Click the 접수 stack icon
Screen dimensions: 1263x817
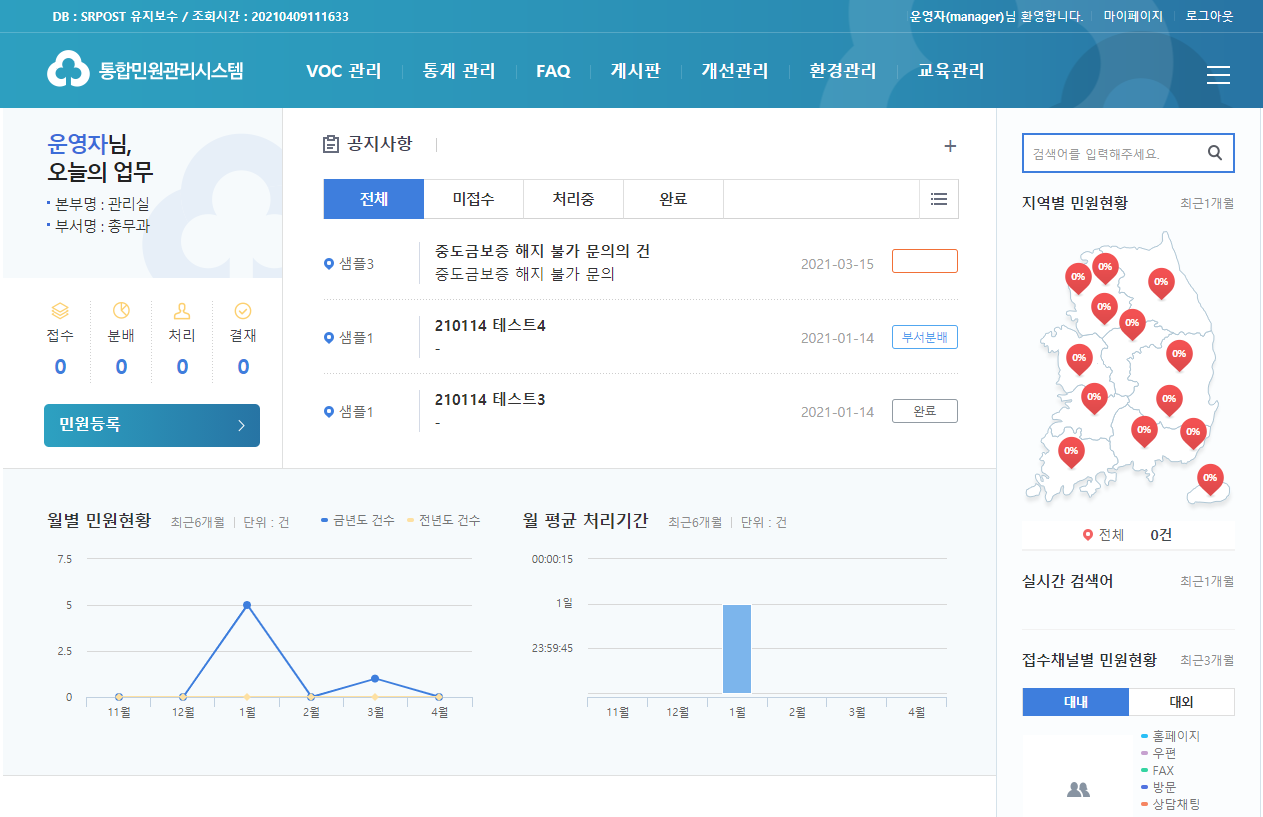60,311
